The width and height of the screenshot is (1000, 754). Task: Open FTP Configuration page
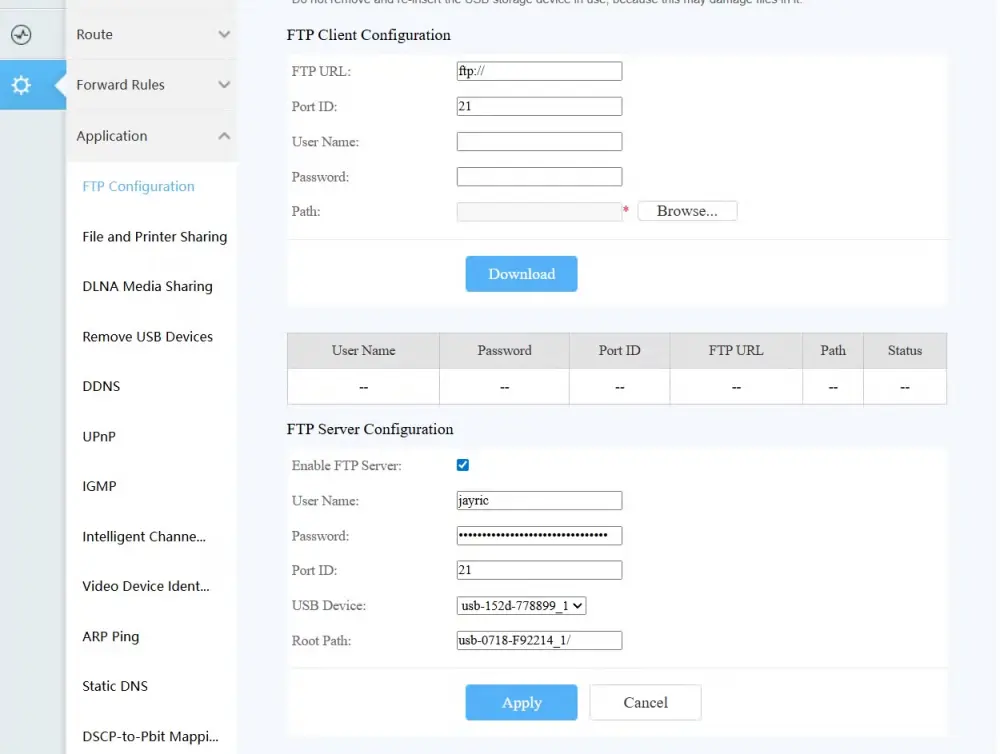138,186
